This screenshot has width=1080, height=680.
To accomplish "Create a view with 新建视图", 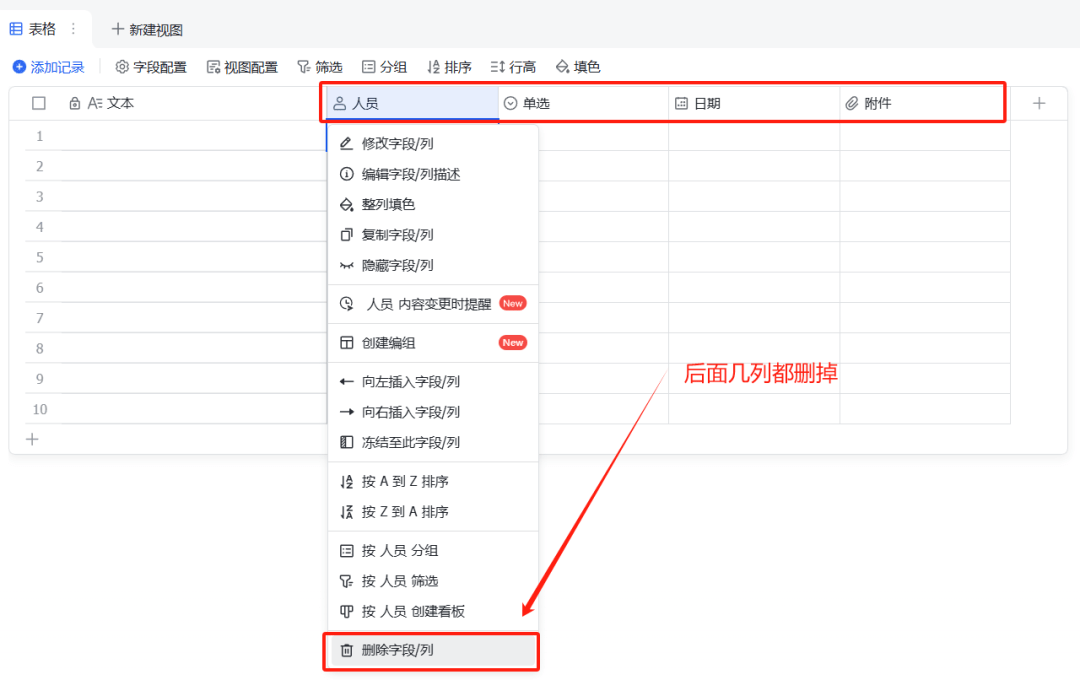I will pos(147,30).
